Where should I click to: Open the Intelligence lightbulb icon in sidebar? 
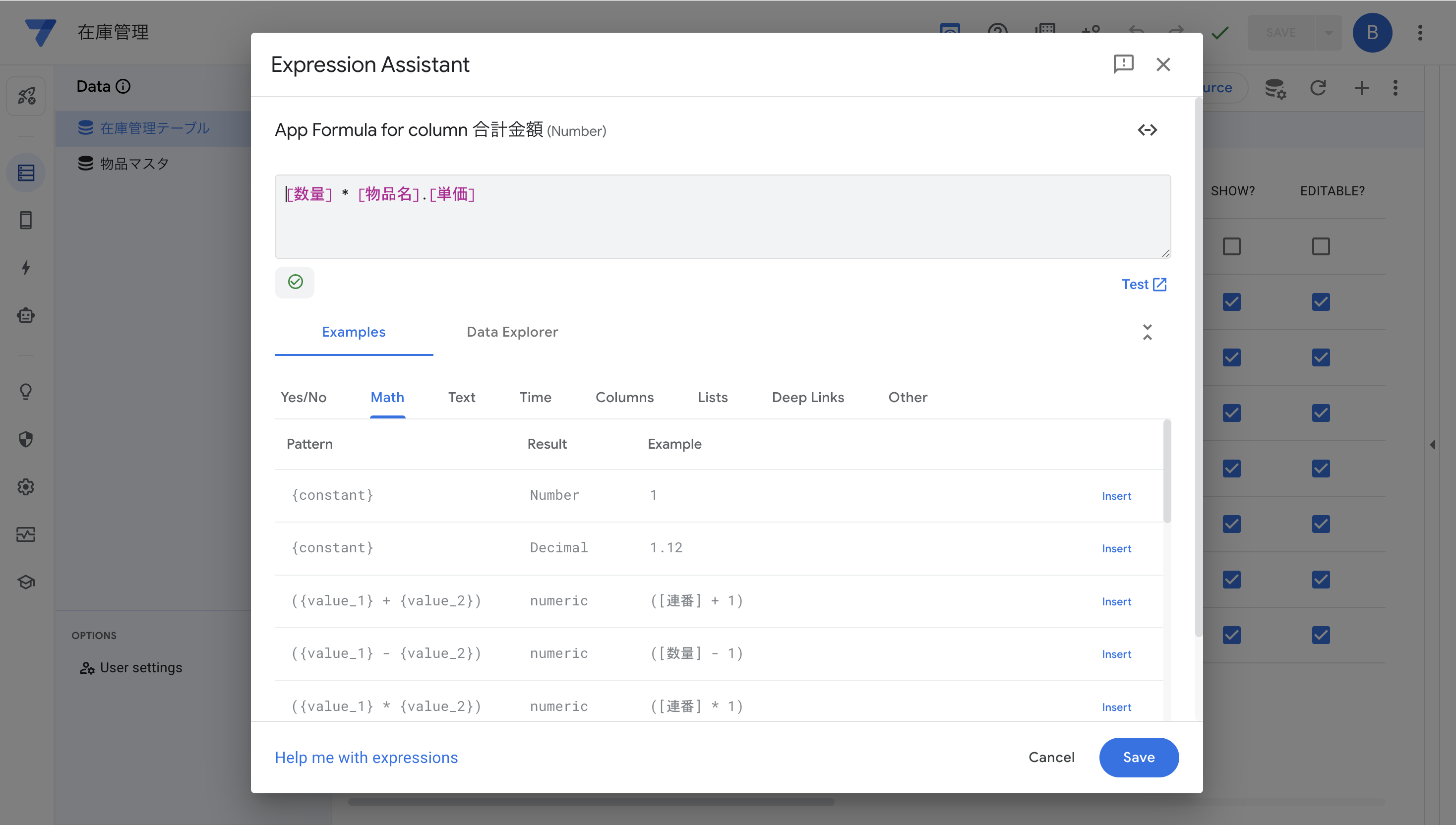[x=26, y=392]
